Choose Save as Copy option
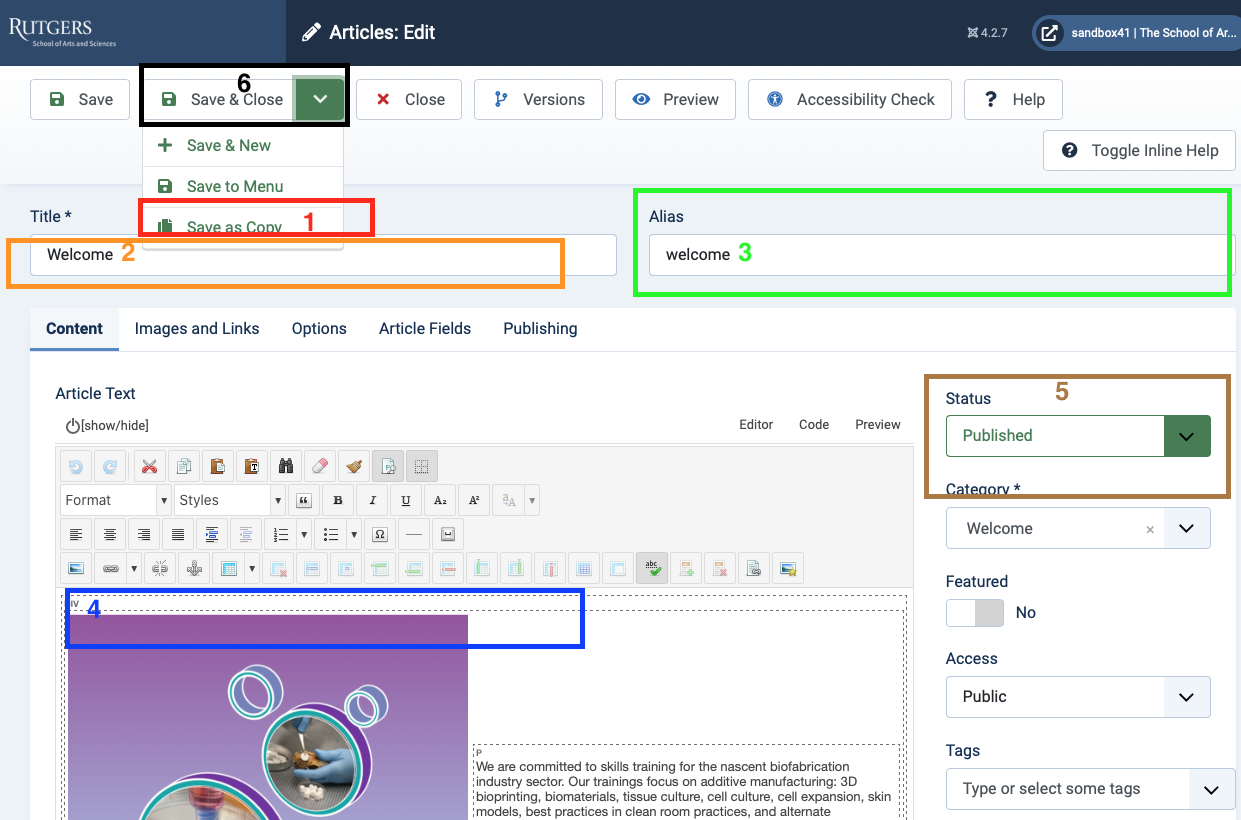The width and height of the screenshot is (1241, 820). (x=243, y=227)
